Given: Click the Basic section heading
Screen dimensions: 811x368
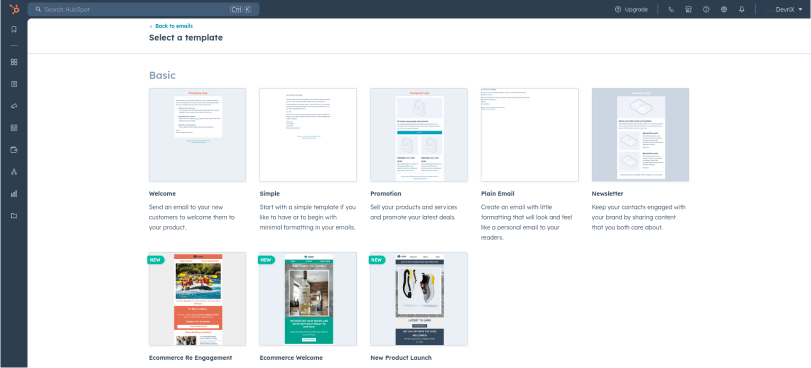Looking at the screenshot, I should tap(162, 76).
